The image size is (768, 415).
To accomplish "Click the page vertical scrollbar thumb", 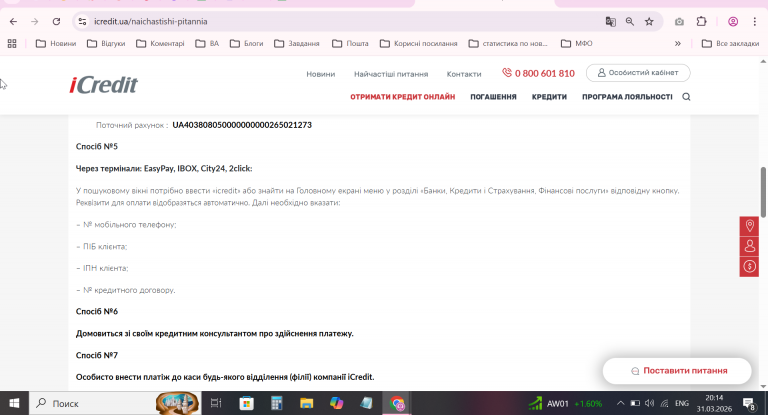I will coord(763,192).
